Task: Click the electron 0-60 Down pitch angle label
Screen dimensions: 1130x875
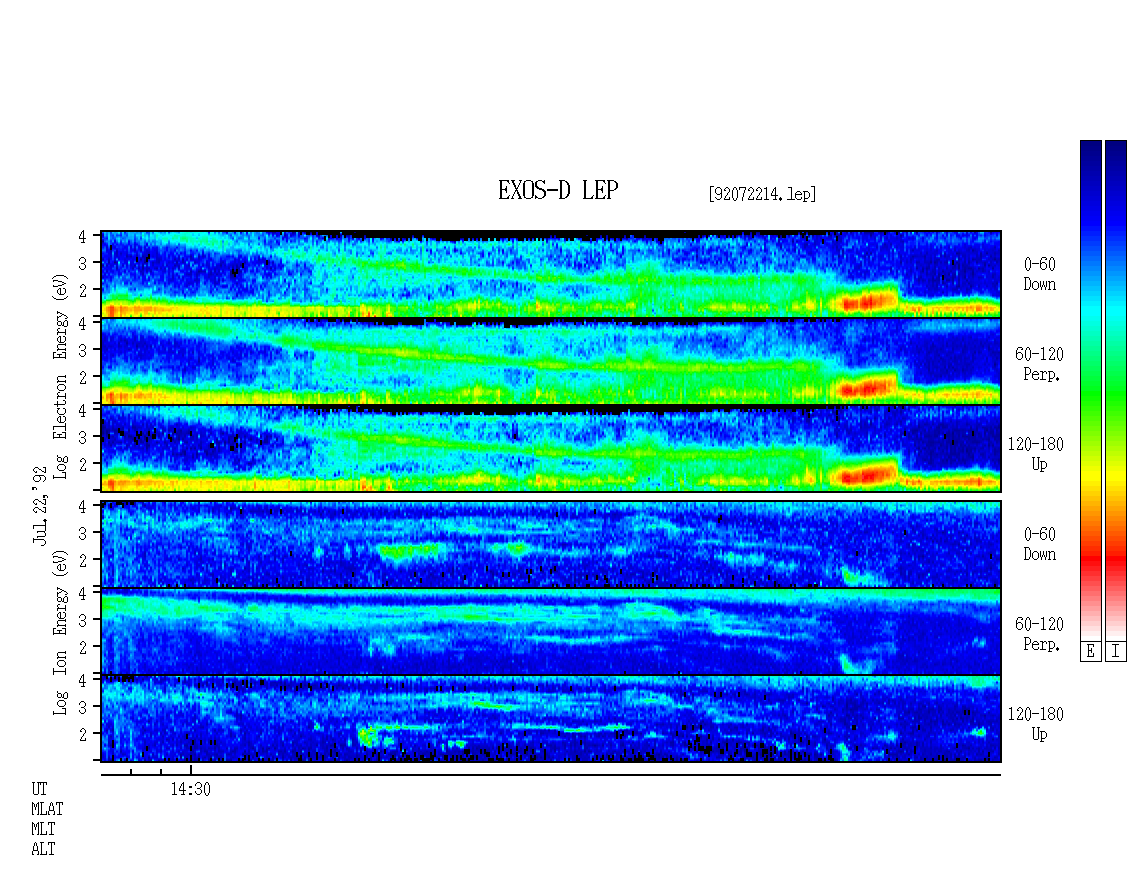Action: 1039,275
